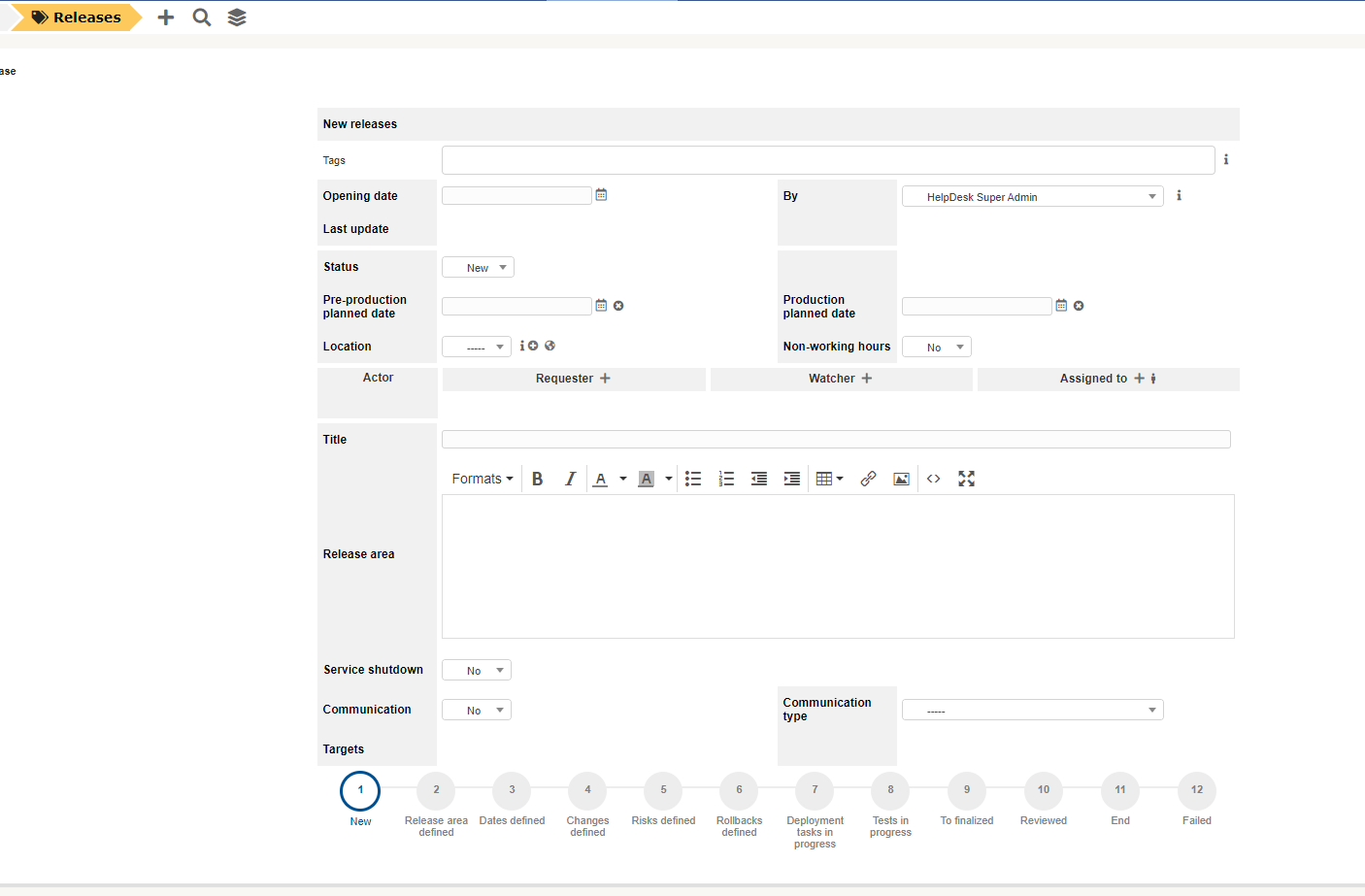The image size is (1365, 896).
Task: Open the Opening date calendar picker
Action: coord(600,194)
